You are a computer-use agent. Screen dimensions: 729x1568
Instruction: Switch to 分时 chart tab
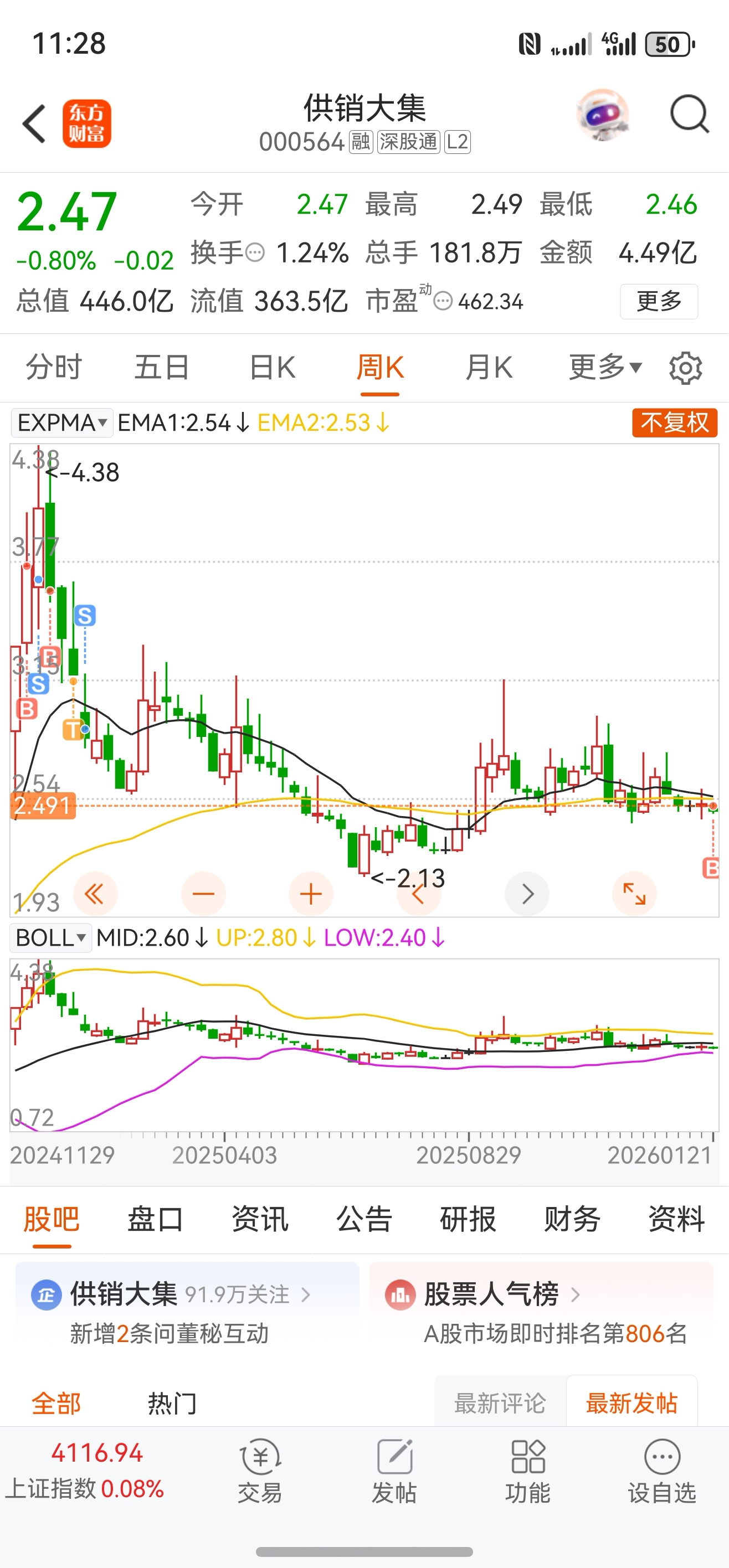coord(54,368)
